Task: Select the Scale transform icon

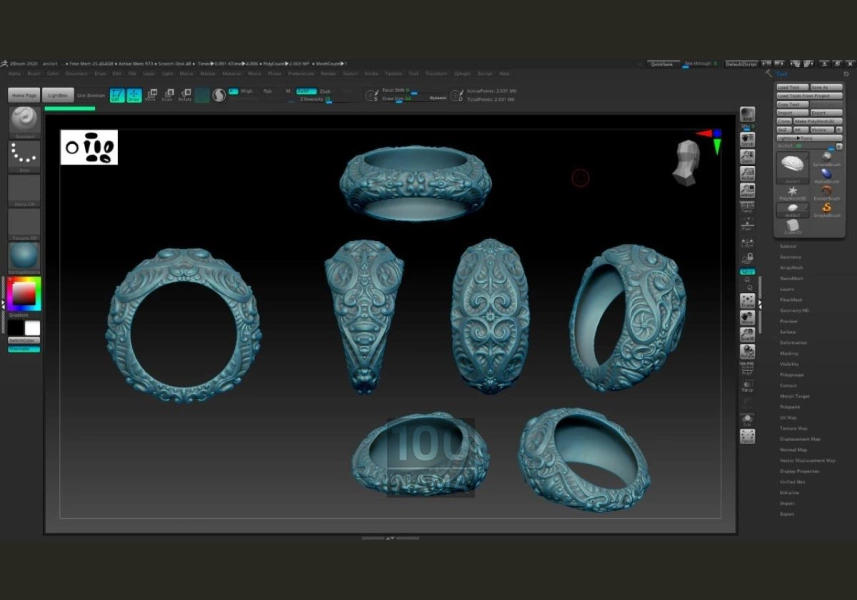Action: [x=167, y=95]
